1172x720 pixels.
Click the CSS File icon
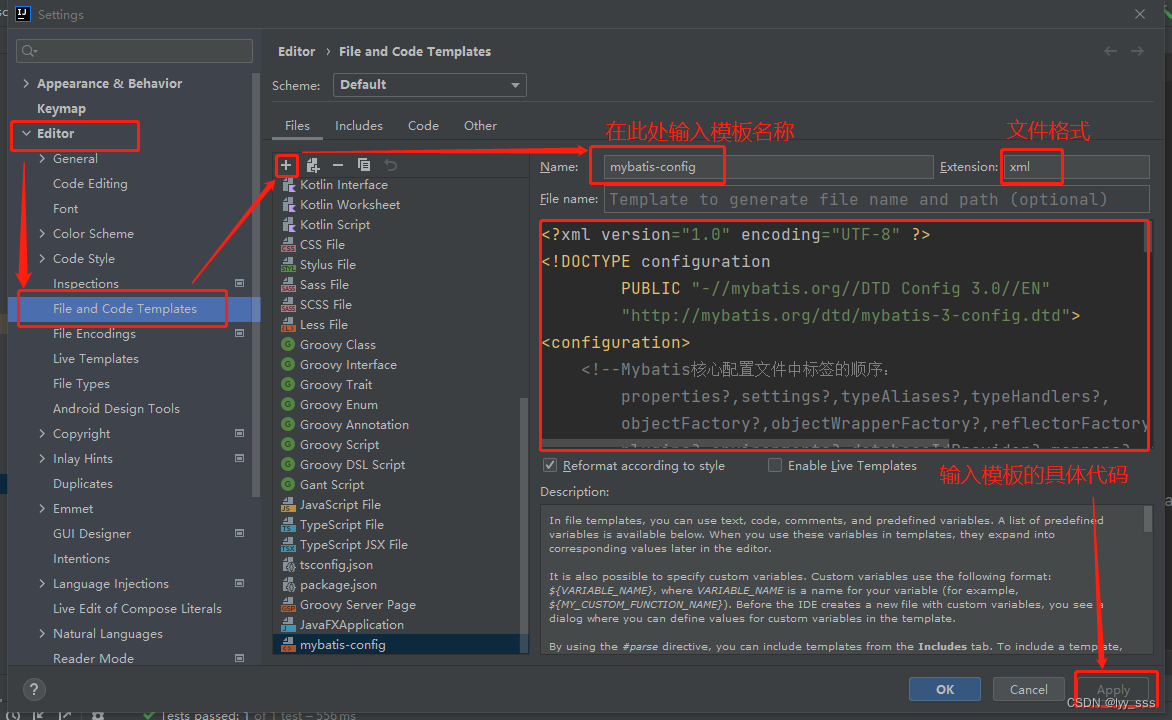click(x=289, y=245)
